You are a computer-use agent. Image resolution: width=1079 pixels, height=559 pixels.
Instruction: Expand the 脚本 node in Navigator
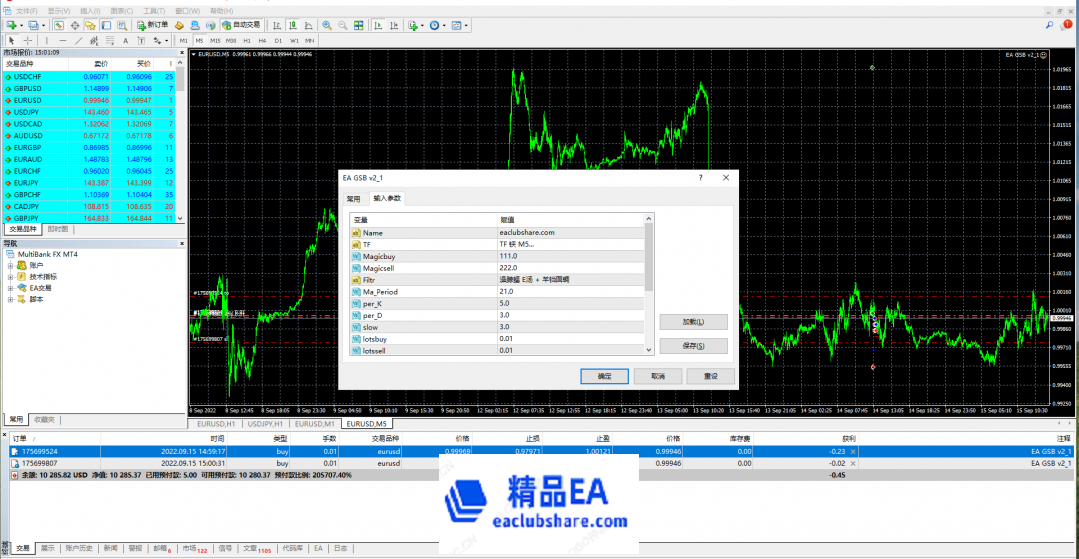11,299
